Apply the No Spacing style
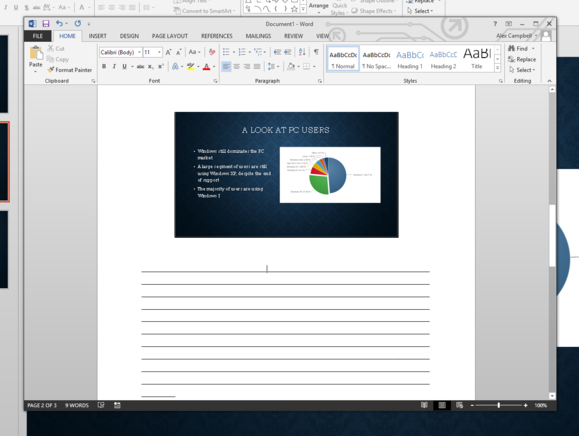579x436 pixels. point(376,59)
